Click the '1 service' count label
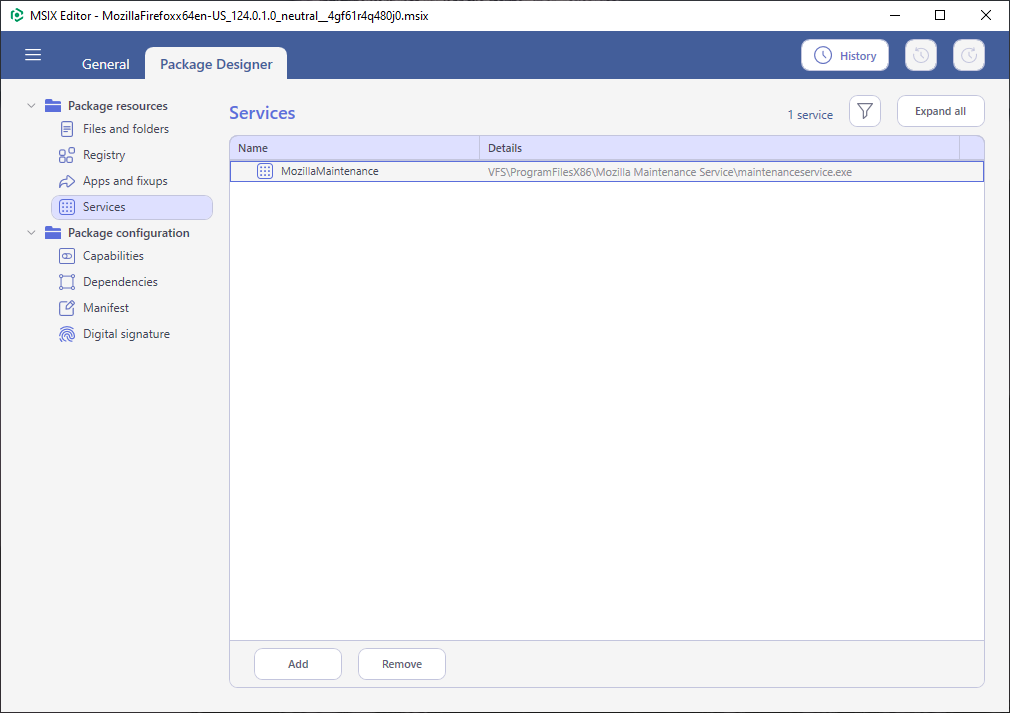The height and width of the screenshot is (713, 1010). coord(810,115)
